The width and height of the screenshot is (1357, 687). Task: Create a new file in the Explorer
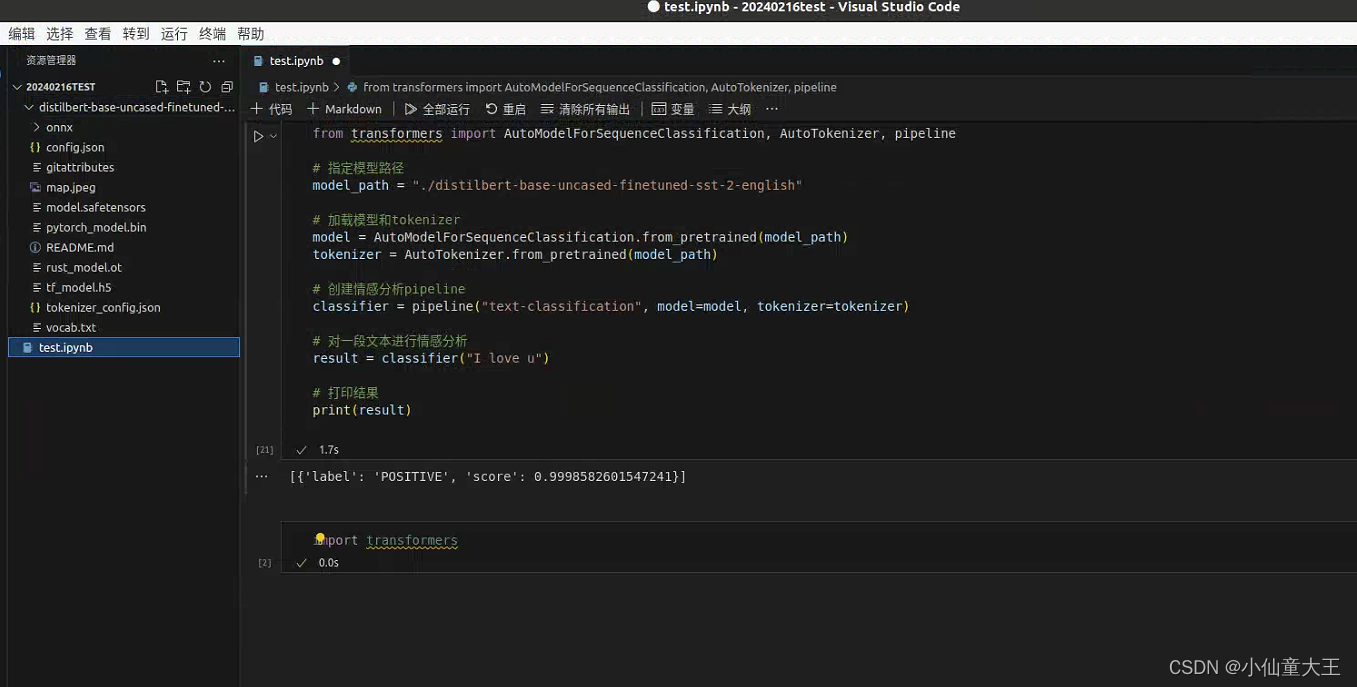(x=161, y=87)
